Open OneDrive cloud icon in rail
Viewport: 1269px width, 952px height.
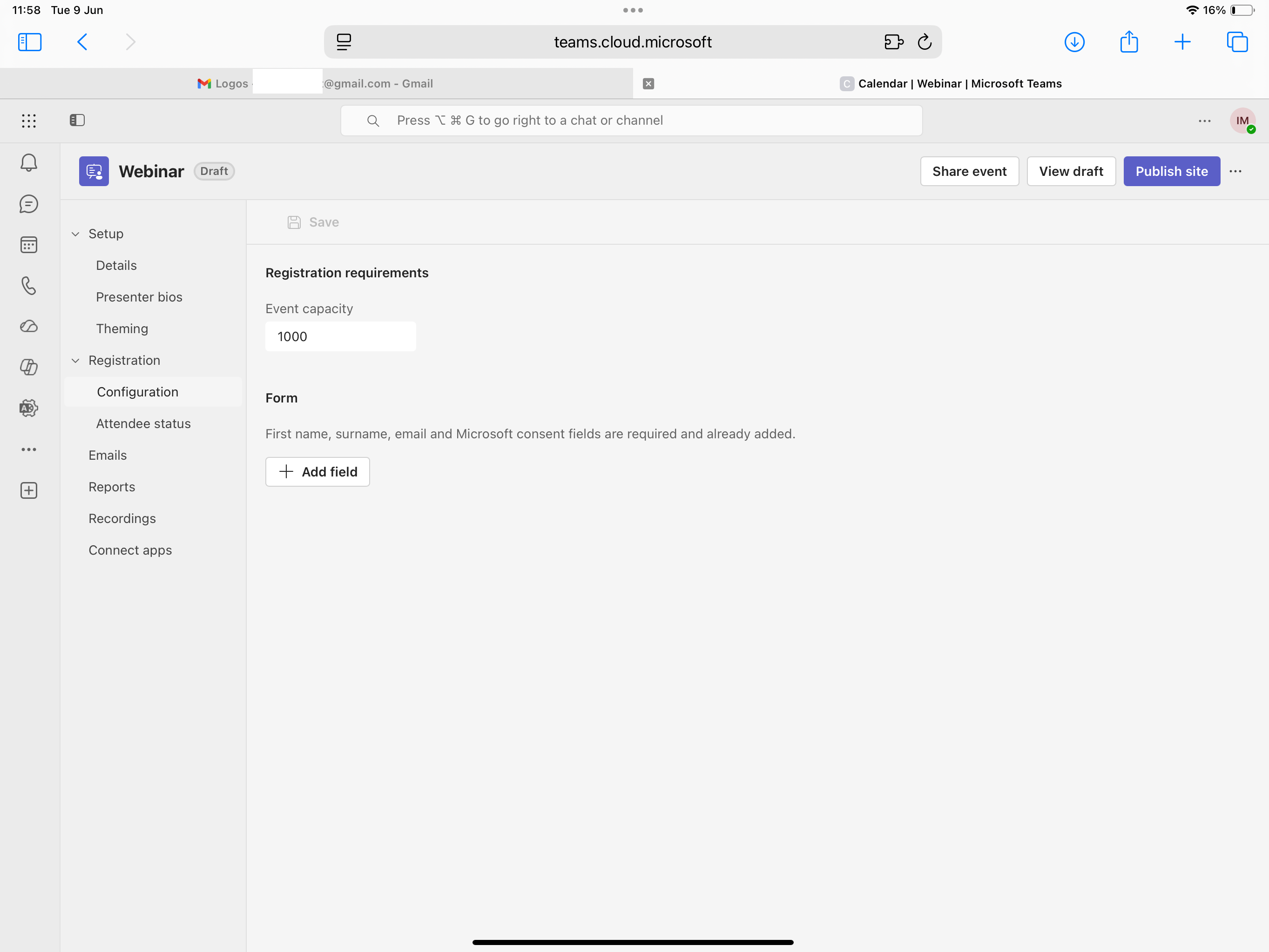pos(29,326)
